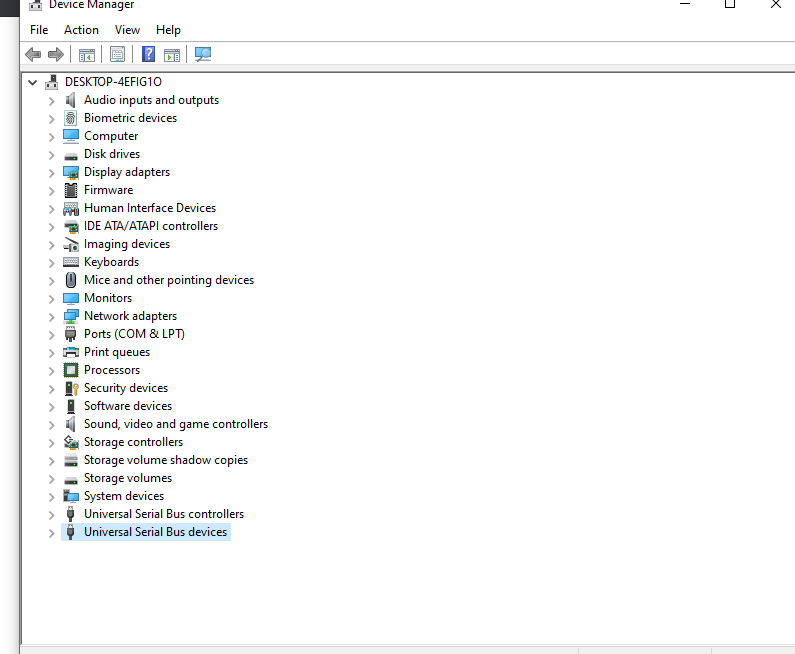Viewport: 795px width, 654px height.
Task: Click the Security devices key icon
Action: tap(71, 388)
